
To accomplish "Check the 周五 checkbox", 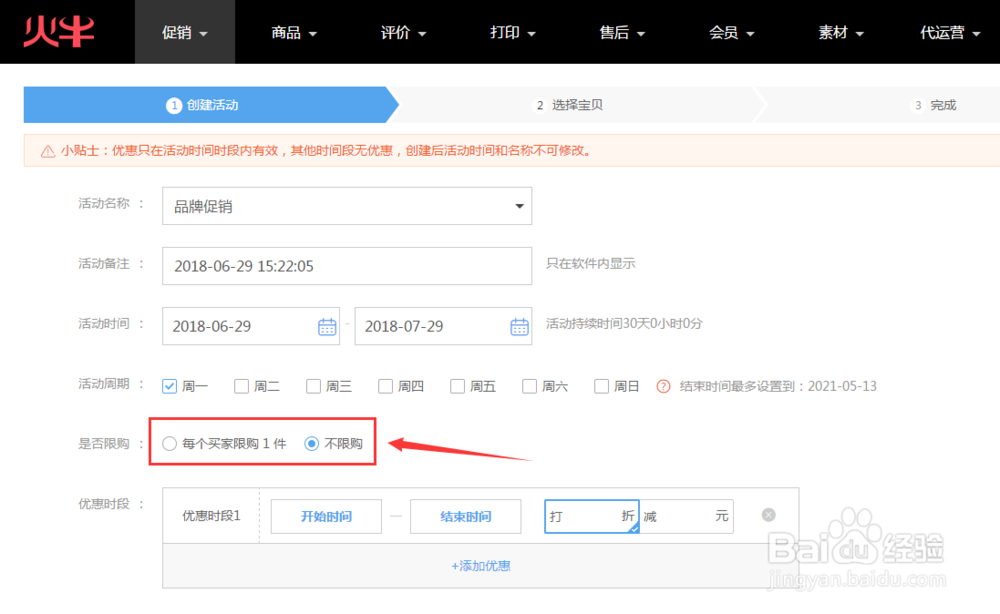I will click(x=457, y=386).
